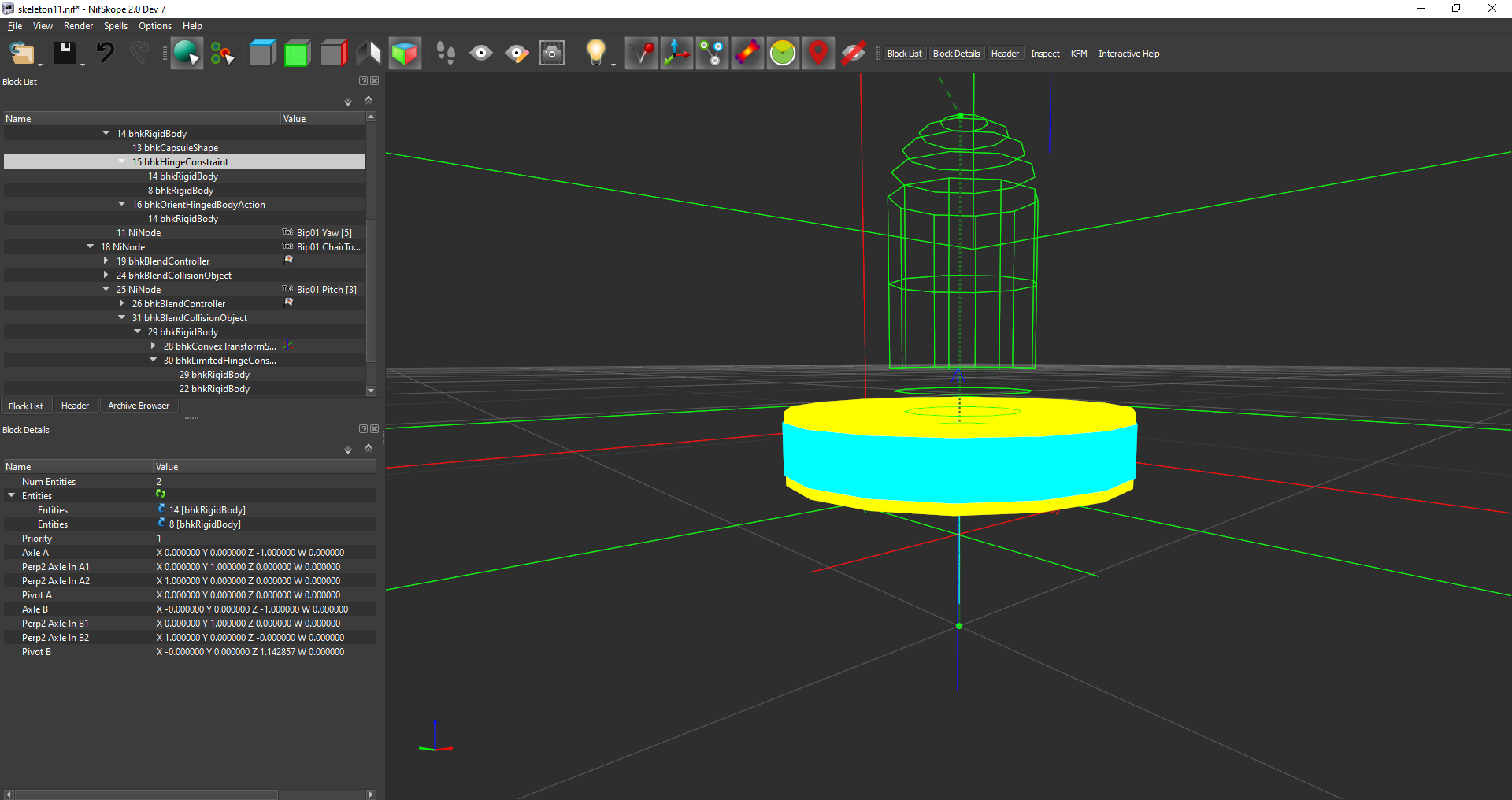This screenshot has height=800, width=1512.
Task: Close the Block Details panel
Action: point(375,429)
